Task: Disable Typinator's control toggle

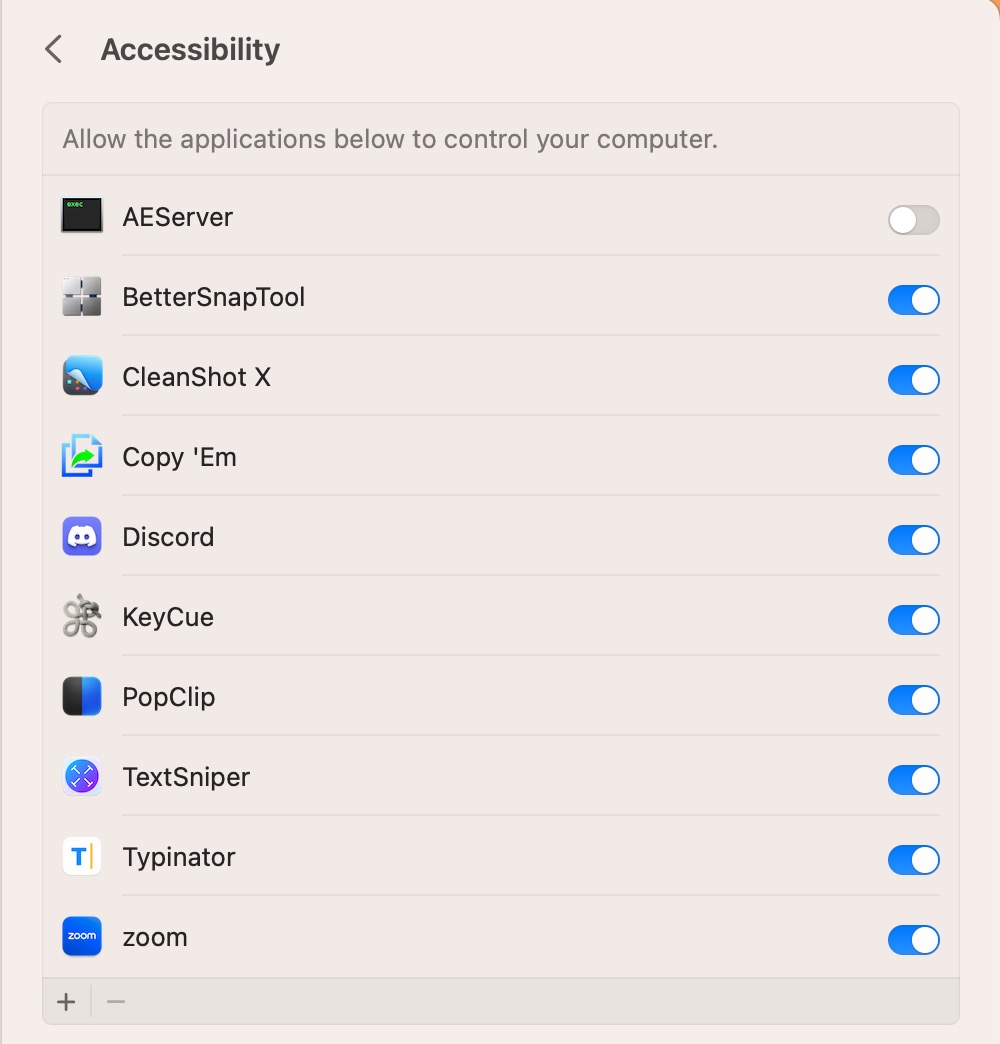Action: (913, 860)
